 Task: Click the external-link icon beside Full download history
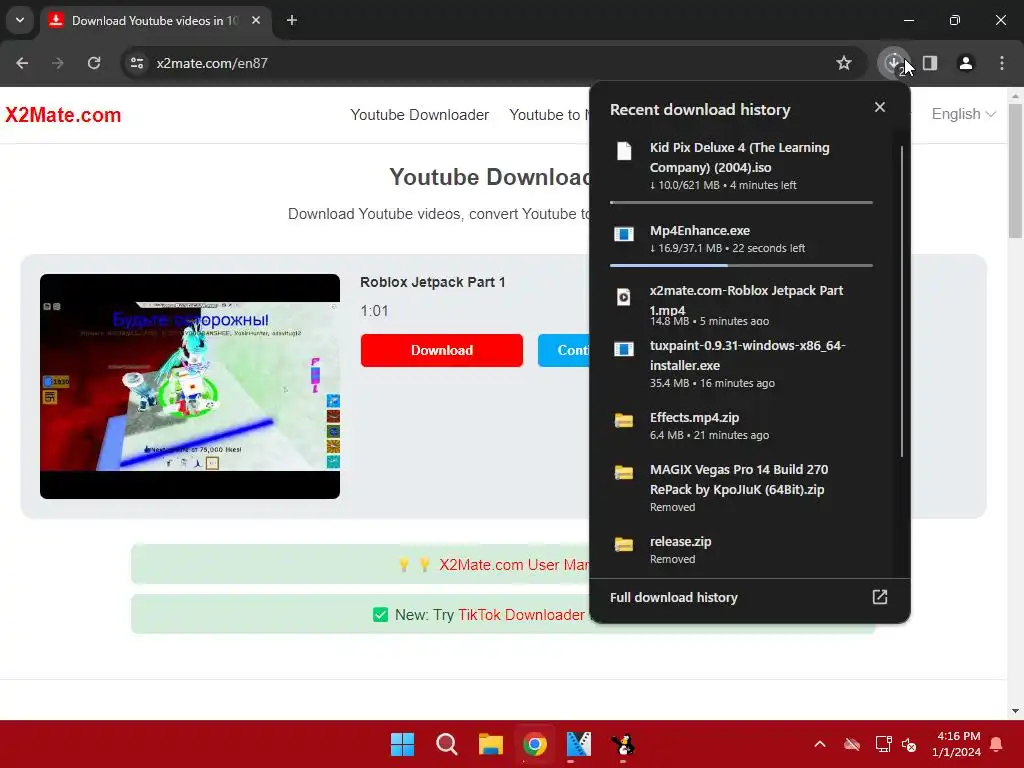click(x=880, y=597)
